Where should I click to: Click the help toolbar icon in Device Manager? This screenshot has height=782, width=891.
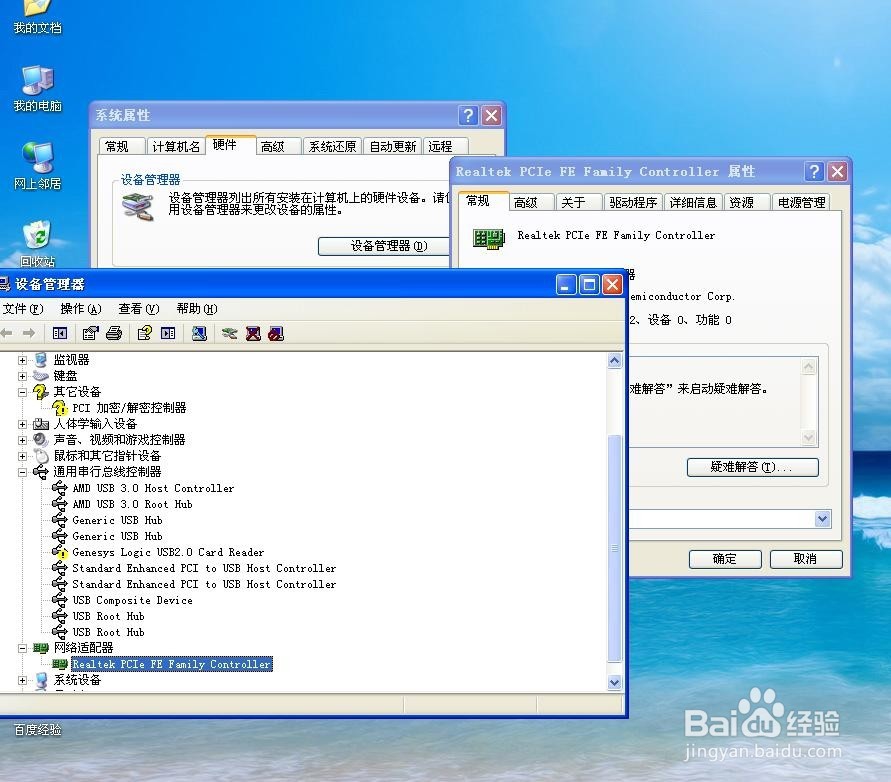coord(144,333)
